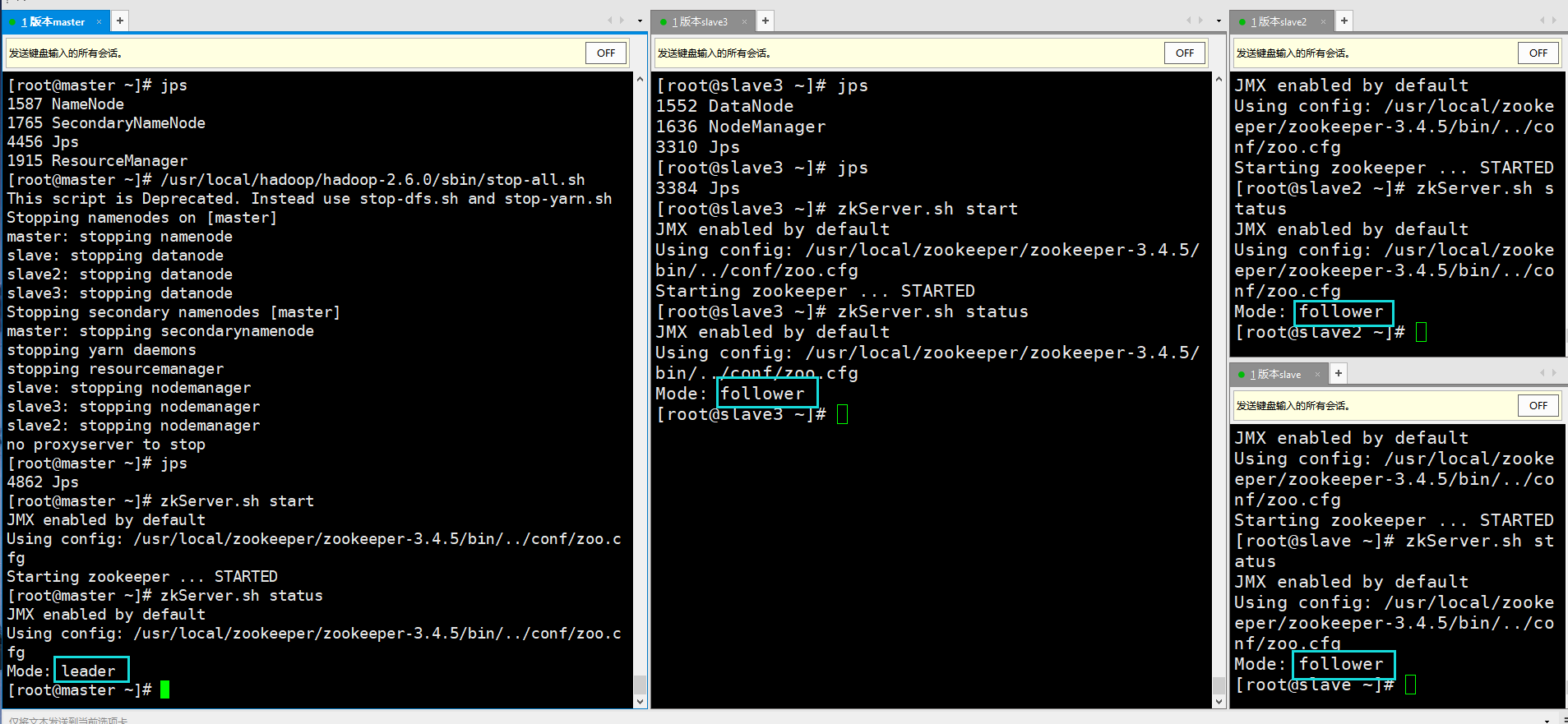1568x724 pixels.
Task: Click 'Mode: leader' text in master terminal
Action: point(62,671)
